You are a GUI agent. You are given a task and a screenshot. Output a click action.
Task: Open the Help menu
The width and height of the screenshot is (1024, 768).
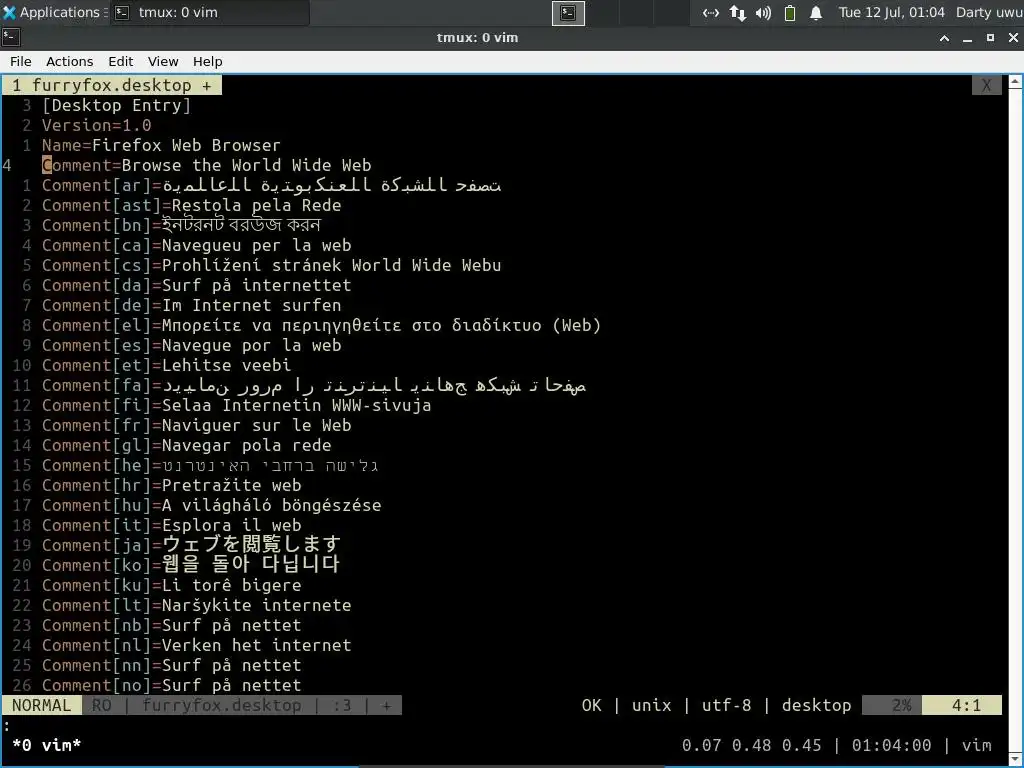click(208, 61)
